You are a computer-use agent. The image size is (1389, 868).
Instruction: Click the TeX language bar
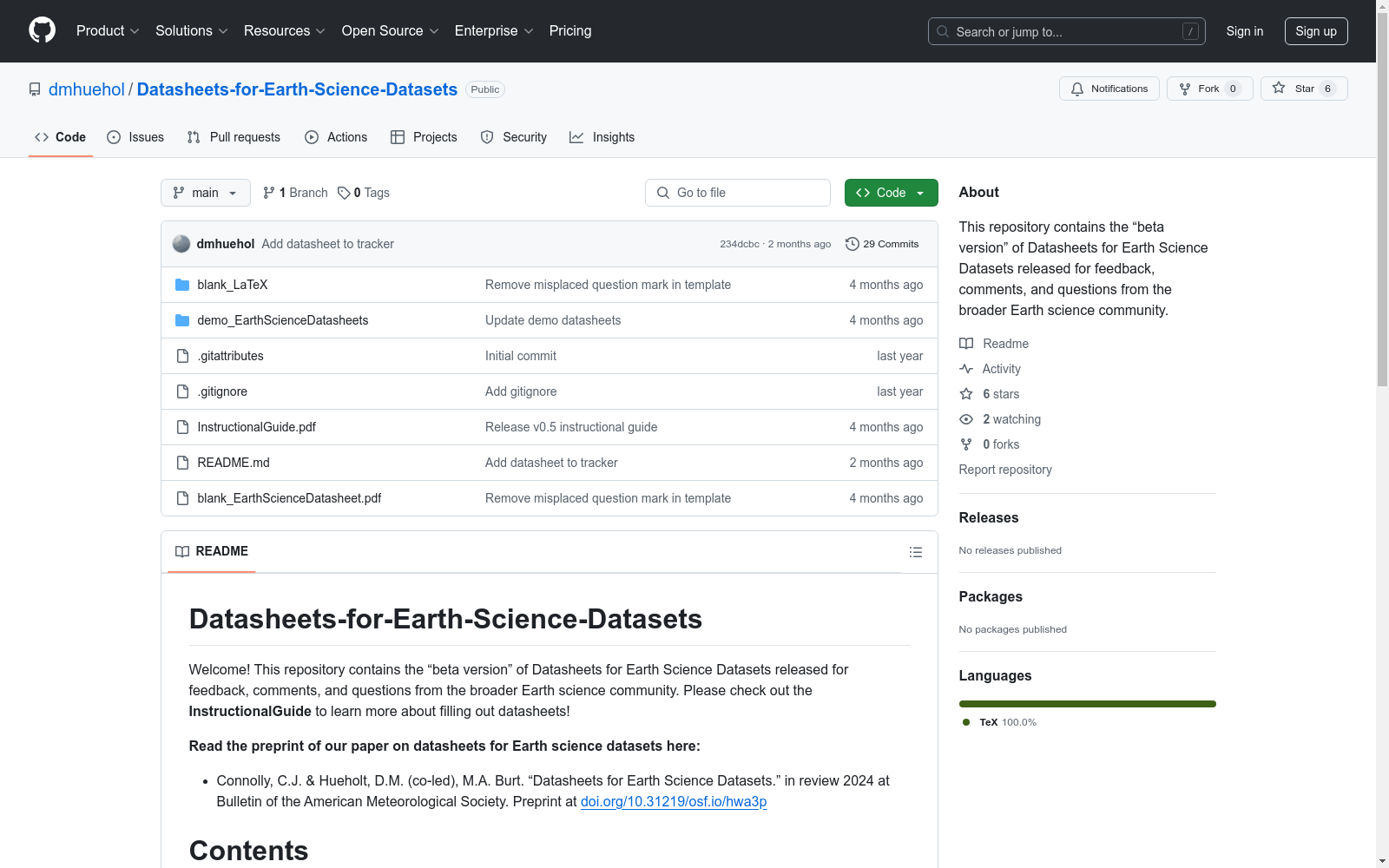(x=1088, y=704)
